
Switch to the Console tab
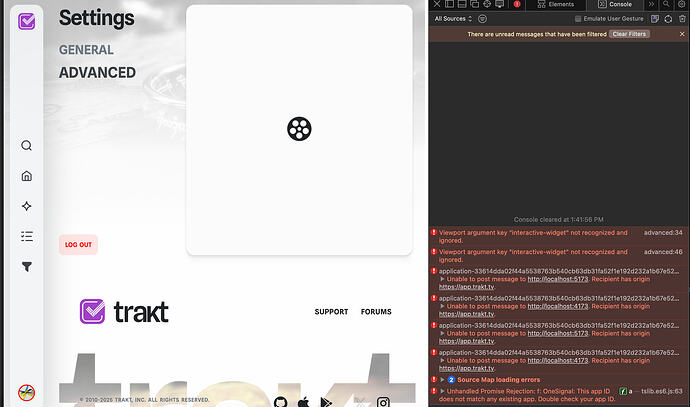(615, 4)
